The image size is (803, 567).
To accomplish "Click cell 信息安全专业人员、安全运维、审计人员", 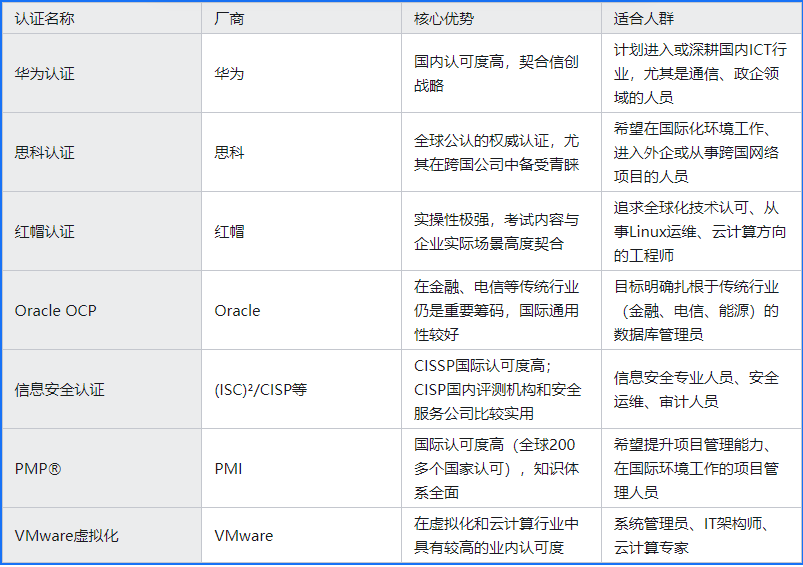I will (x=701, y=389).
